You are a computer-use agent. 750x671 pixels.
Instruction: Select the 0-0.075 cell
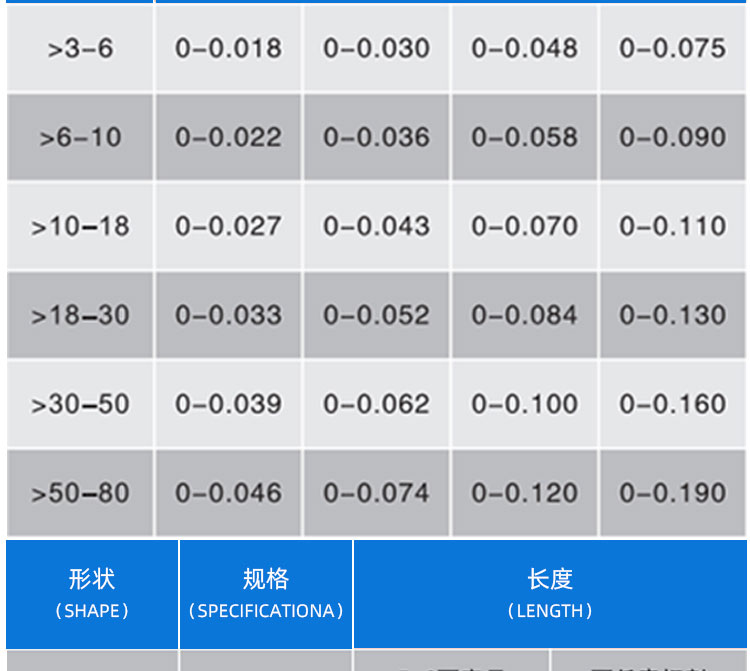click(672, 48)
